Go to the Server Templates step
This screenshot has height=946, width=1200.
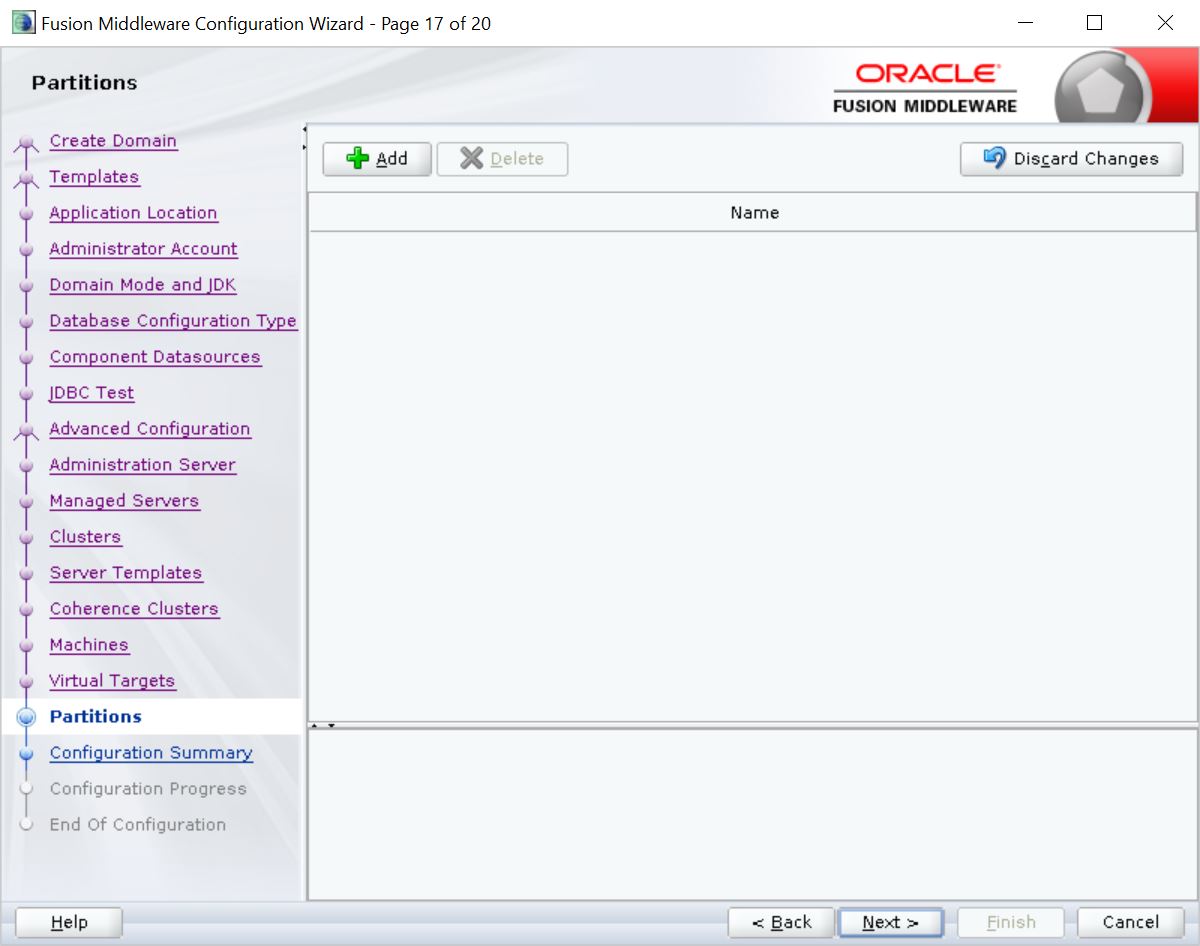(126, 573)
